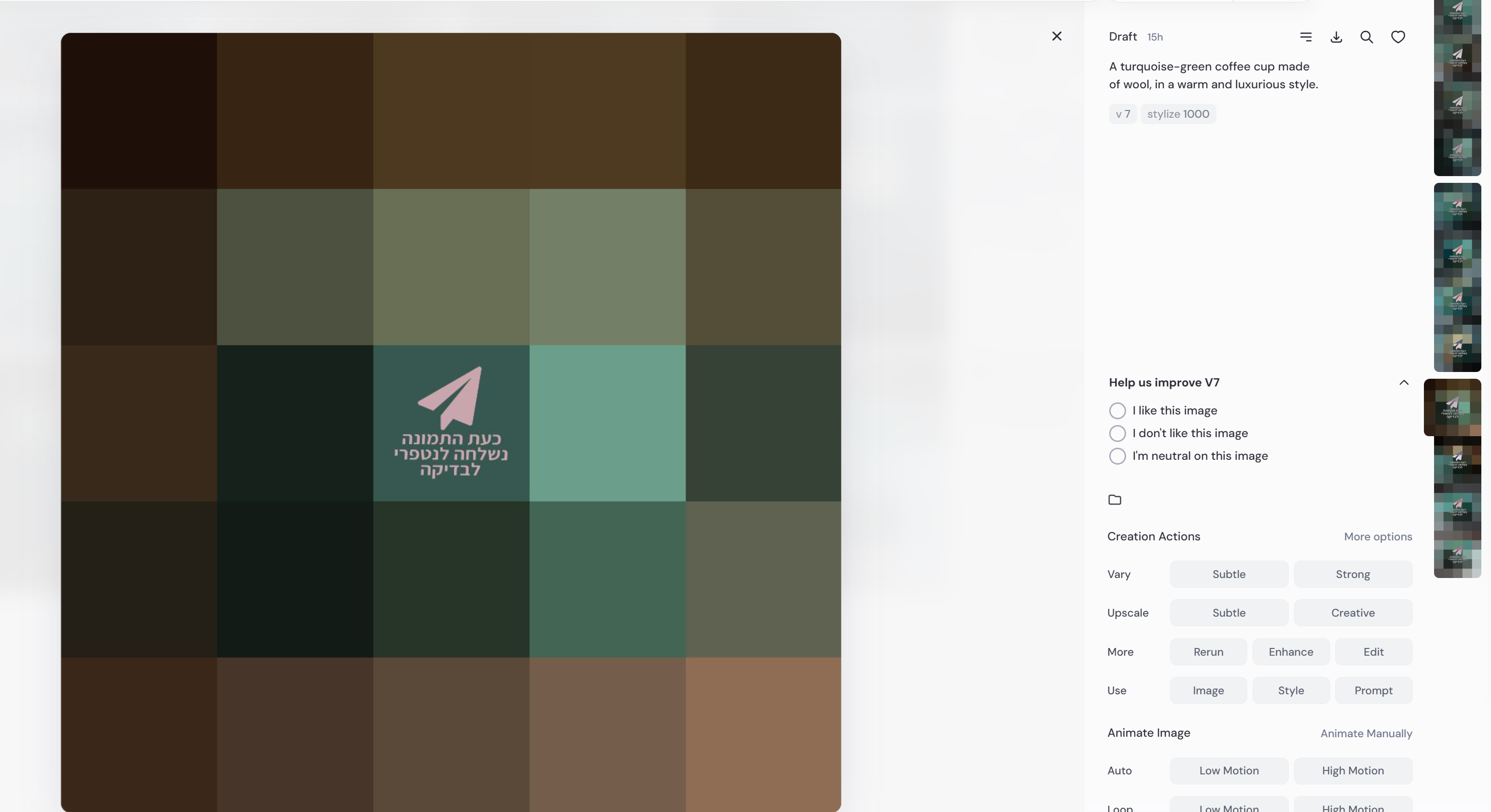Click the 'stylize 1000' parameter tag

[x=1178, y=114]
